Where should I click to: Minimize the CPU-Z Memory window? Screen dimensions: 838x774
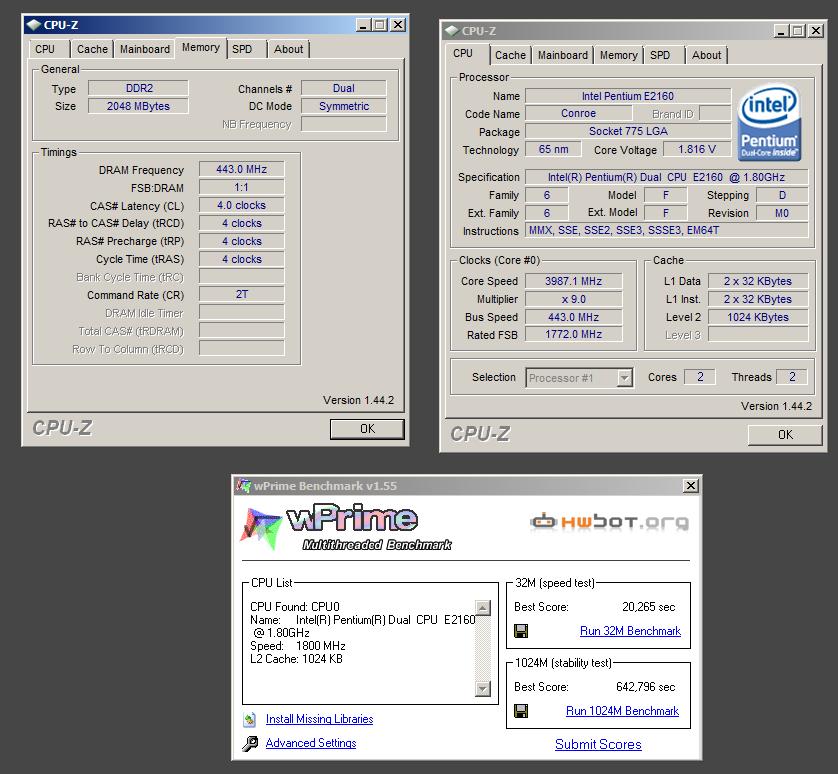[363, 25]
